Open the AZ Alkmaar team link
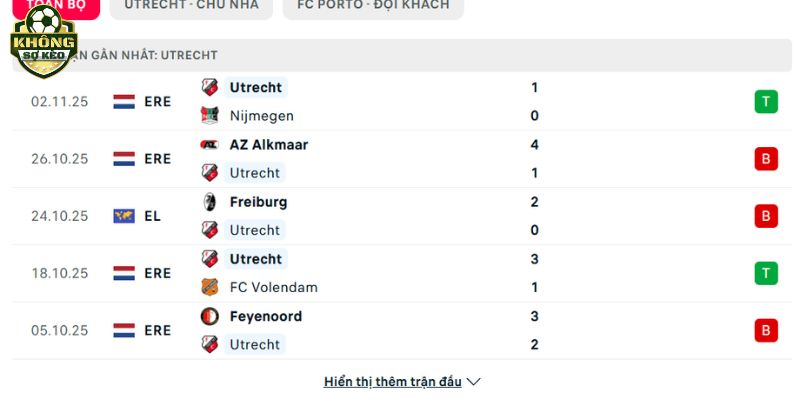This screenshot has height=400, width=800. point(268,145)
